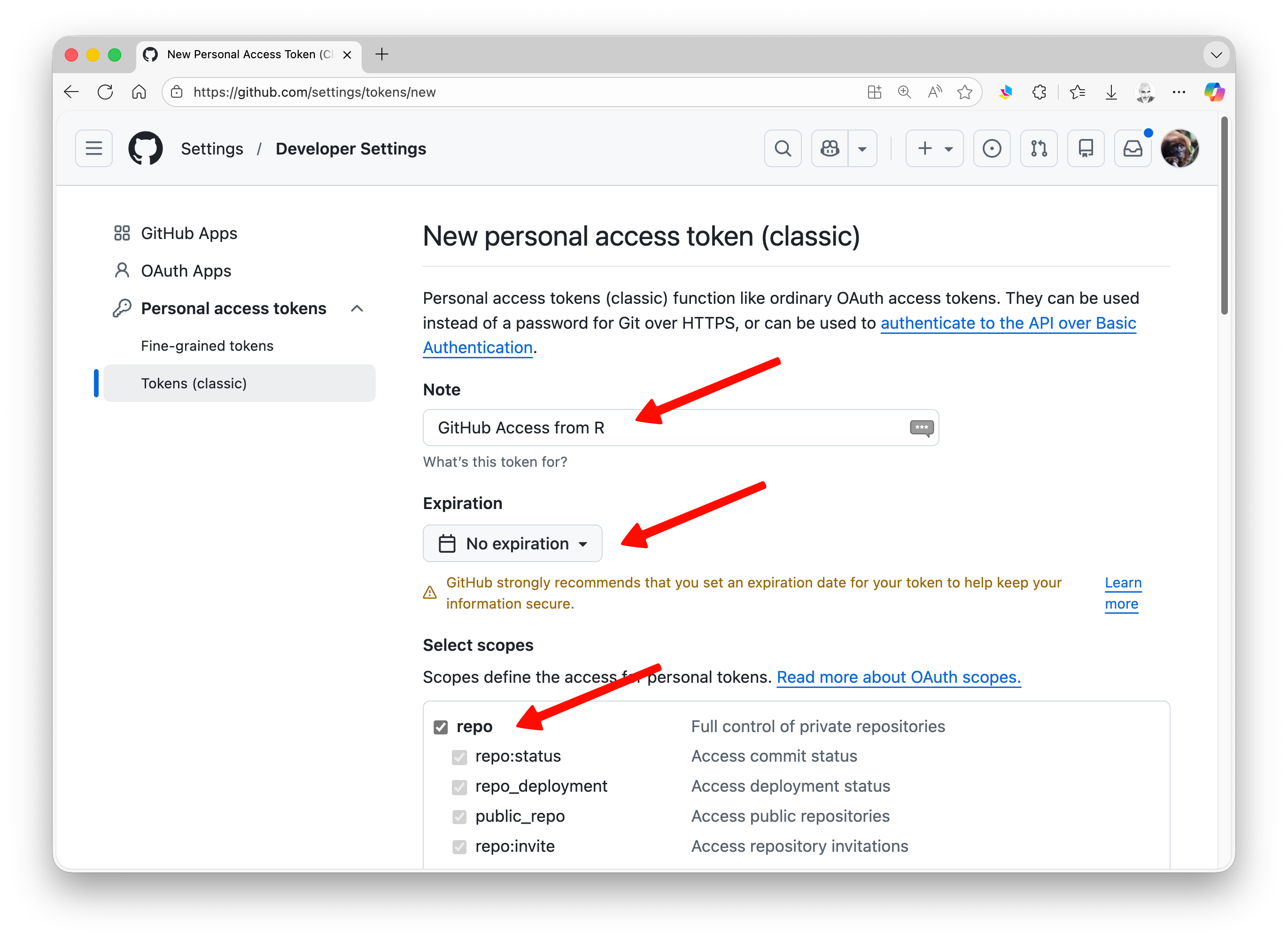Click the GitHub Octocat logo

[146, 148]
